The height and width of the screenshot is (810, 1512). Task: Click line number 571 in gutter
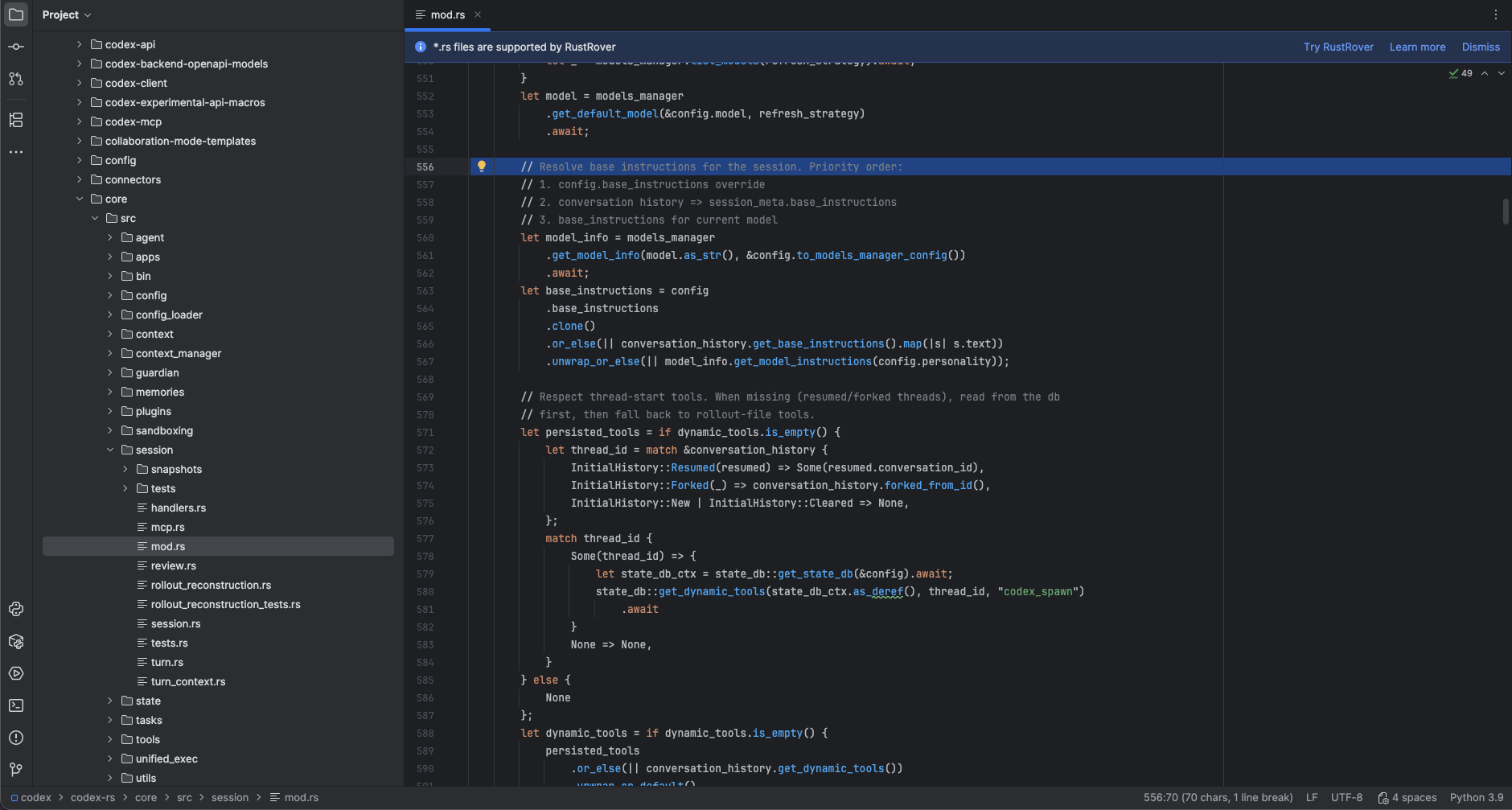pos(425,433)
